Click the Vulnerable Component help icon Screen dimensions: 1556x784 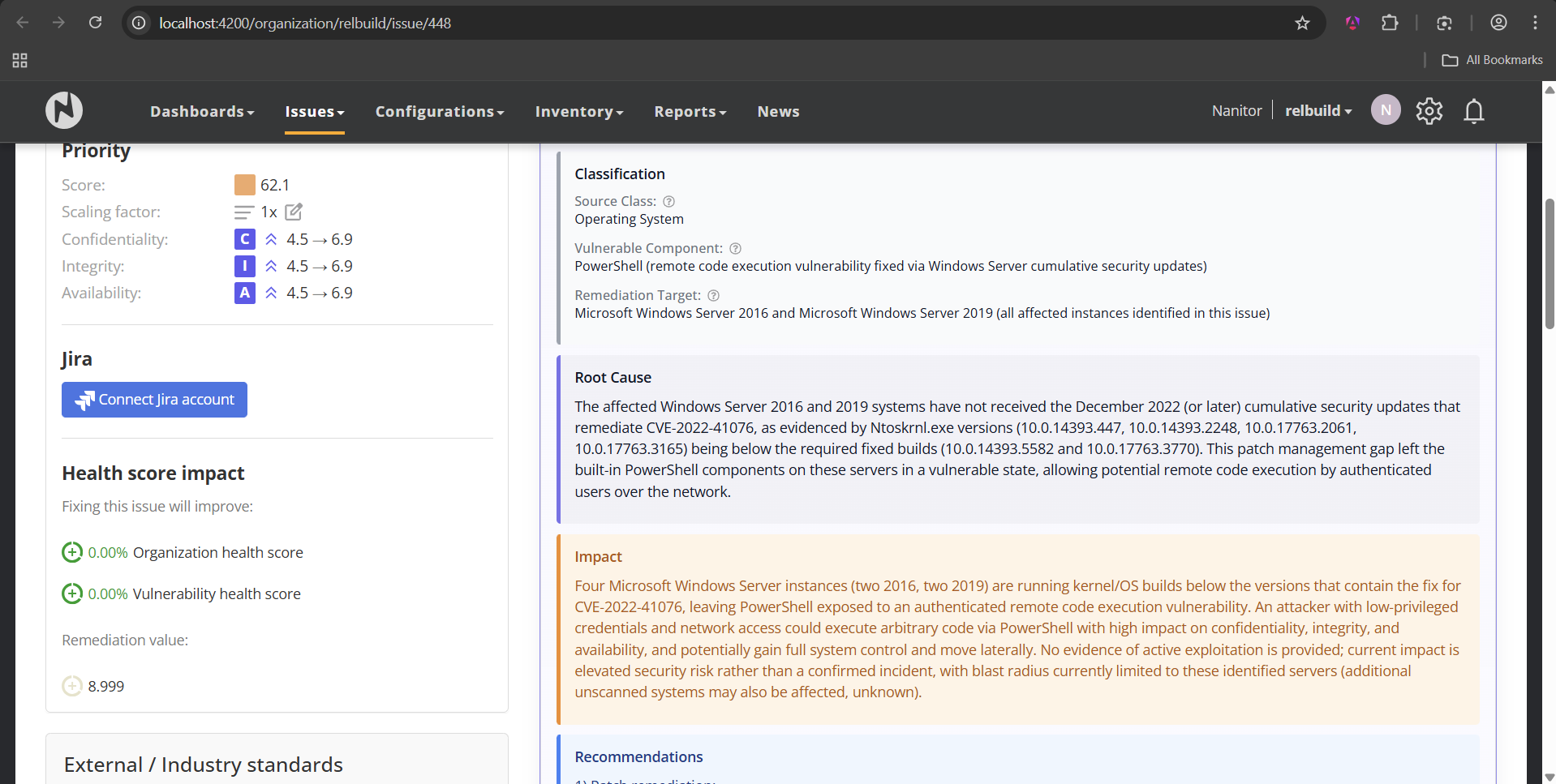point(735,248)
